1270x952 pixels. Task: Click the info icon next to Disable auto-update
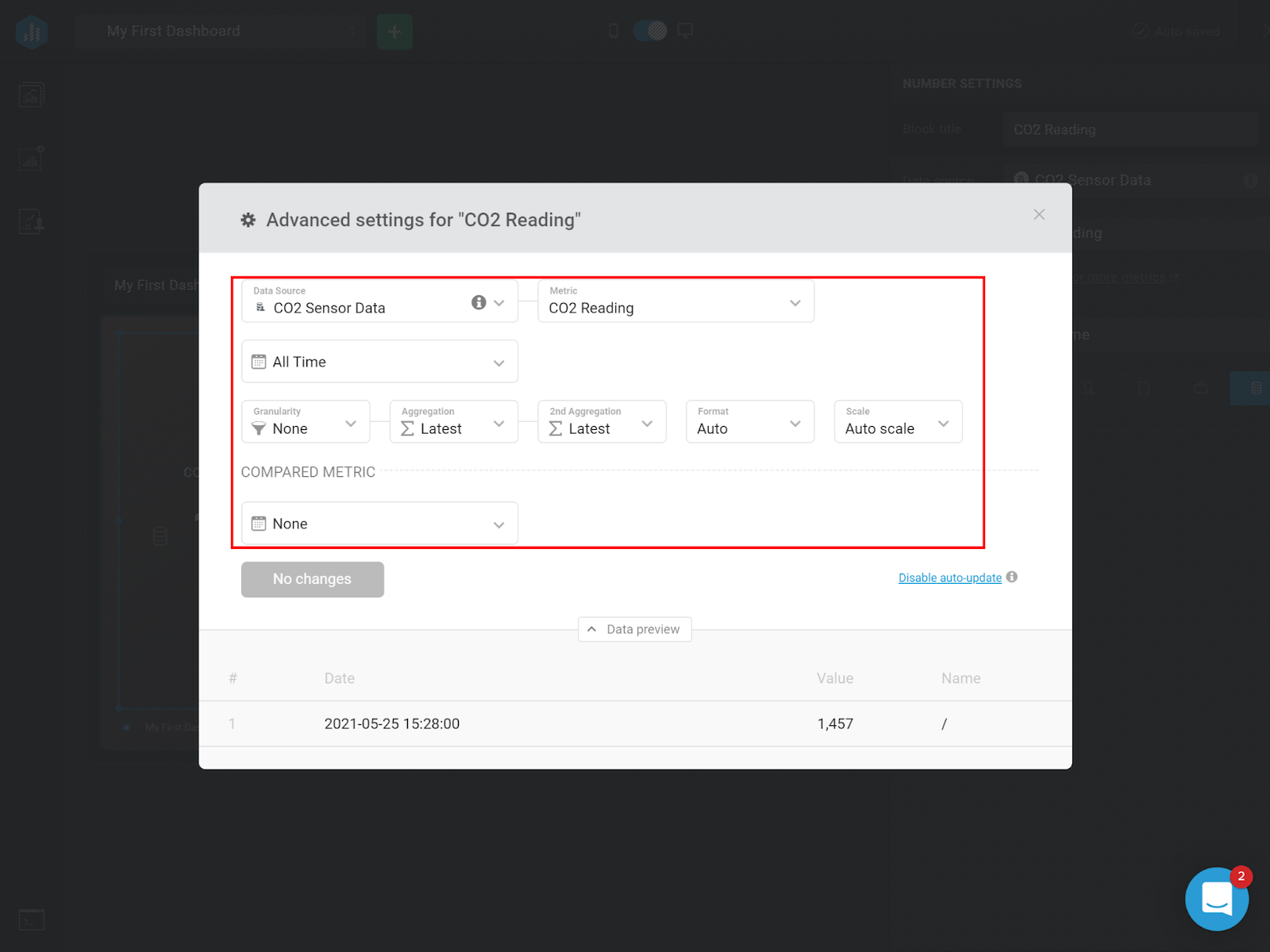pos(1012,577)
